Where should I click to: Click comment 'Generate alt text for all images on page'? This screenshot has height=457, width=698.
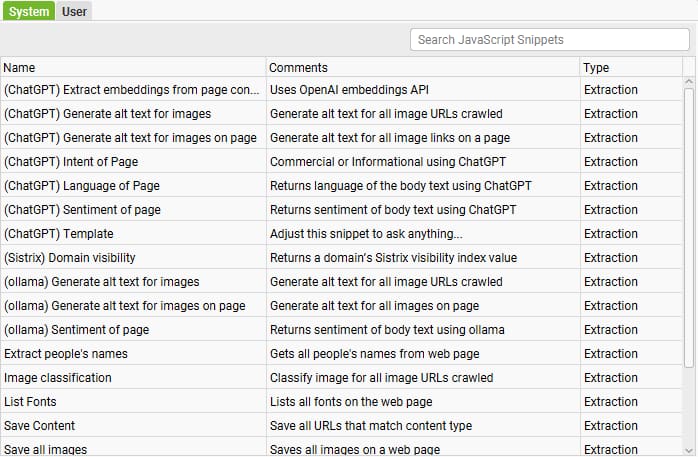(x=374, y=306)
